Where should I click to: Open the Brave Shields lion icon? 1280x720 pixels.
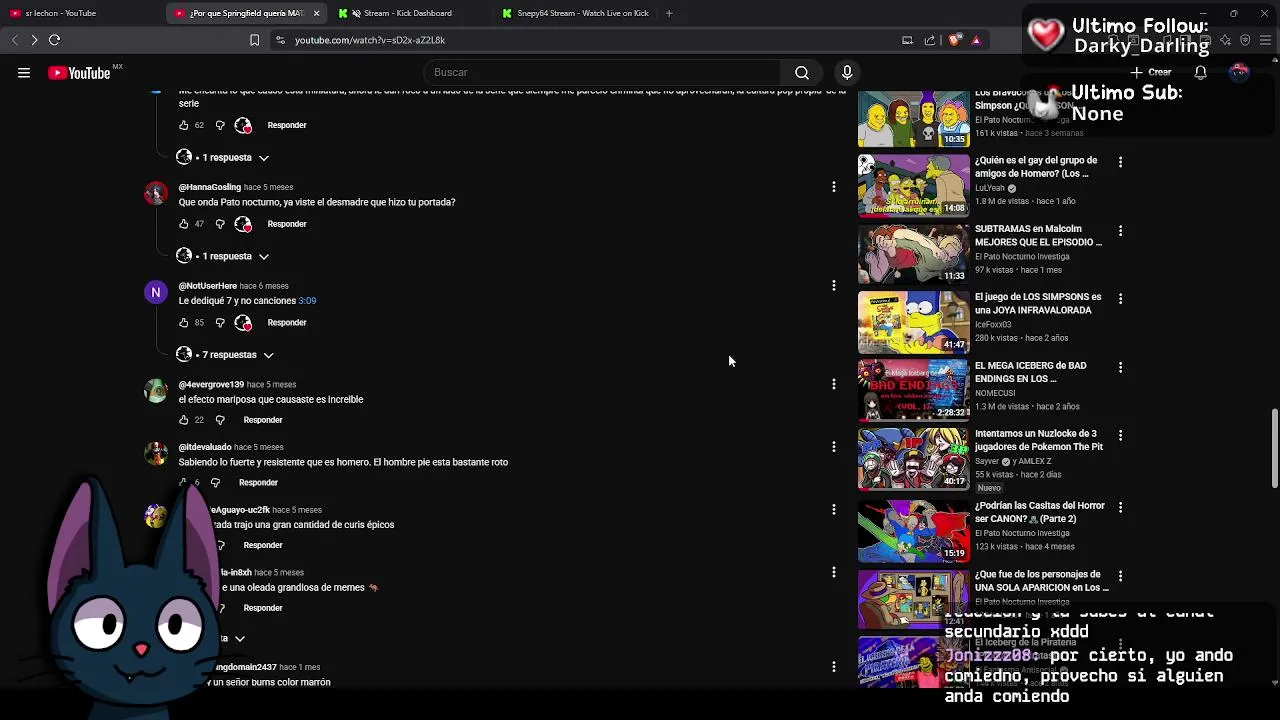pyautogui.click(x=955, y=40)
